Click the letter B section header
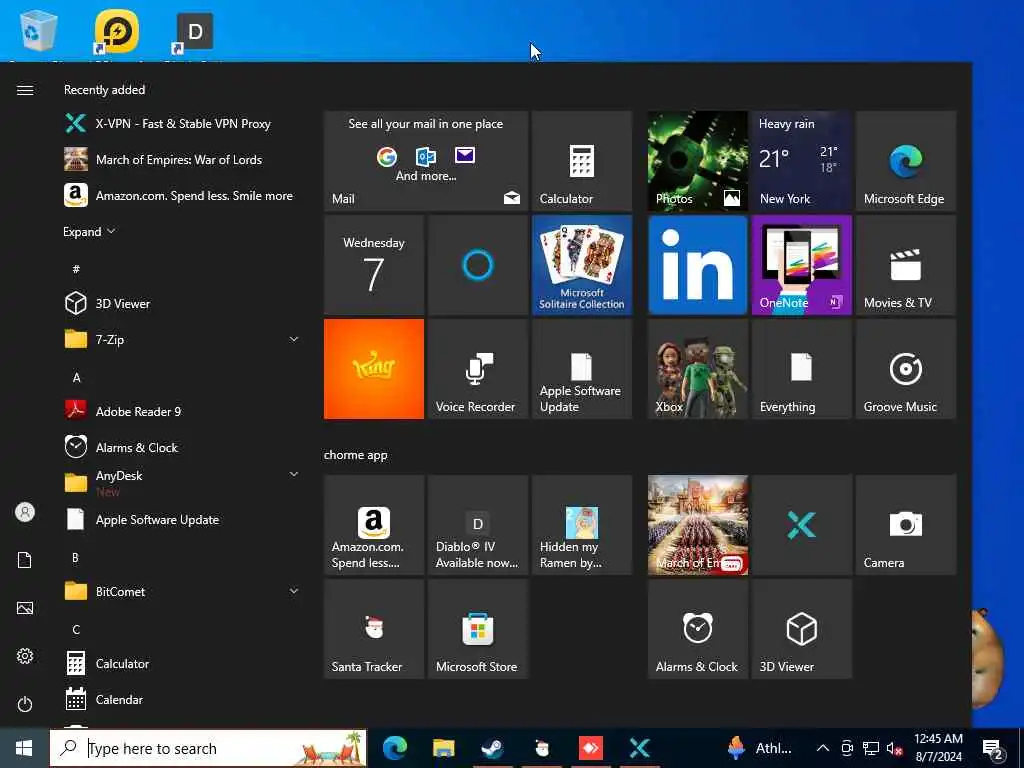Image resolution: width=1024 pixels, height=768 pixels. [x=76, y=558]
